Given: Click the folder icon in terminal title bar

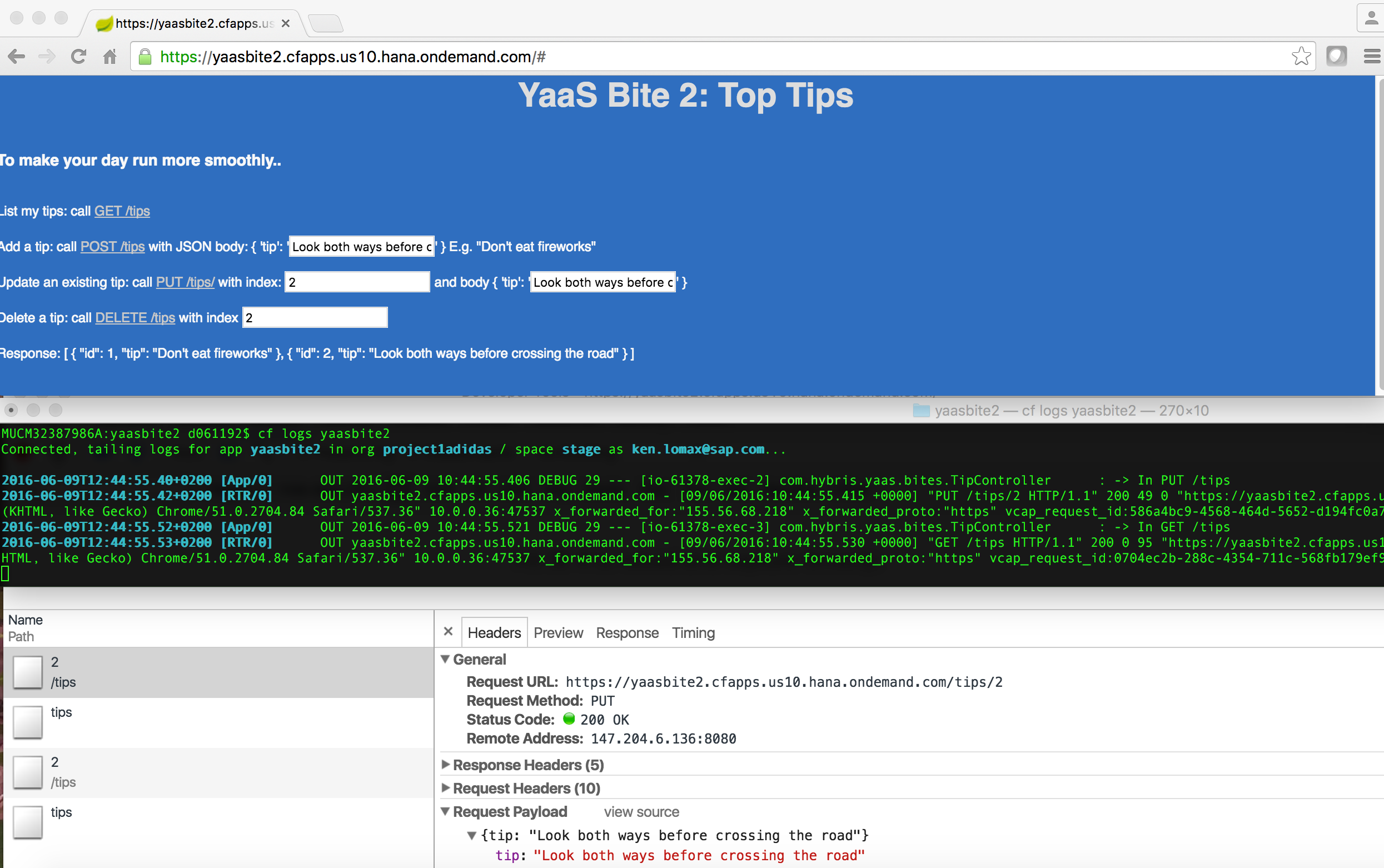Looking at the screenshot, I should click(921, 411).
